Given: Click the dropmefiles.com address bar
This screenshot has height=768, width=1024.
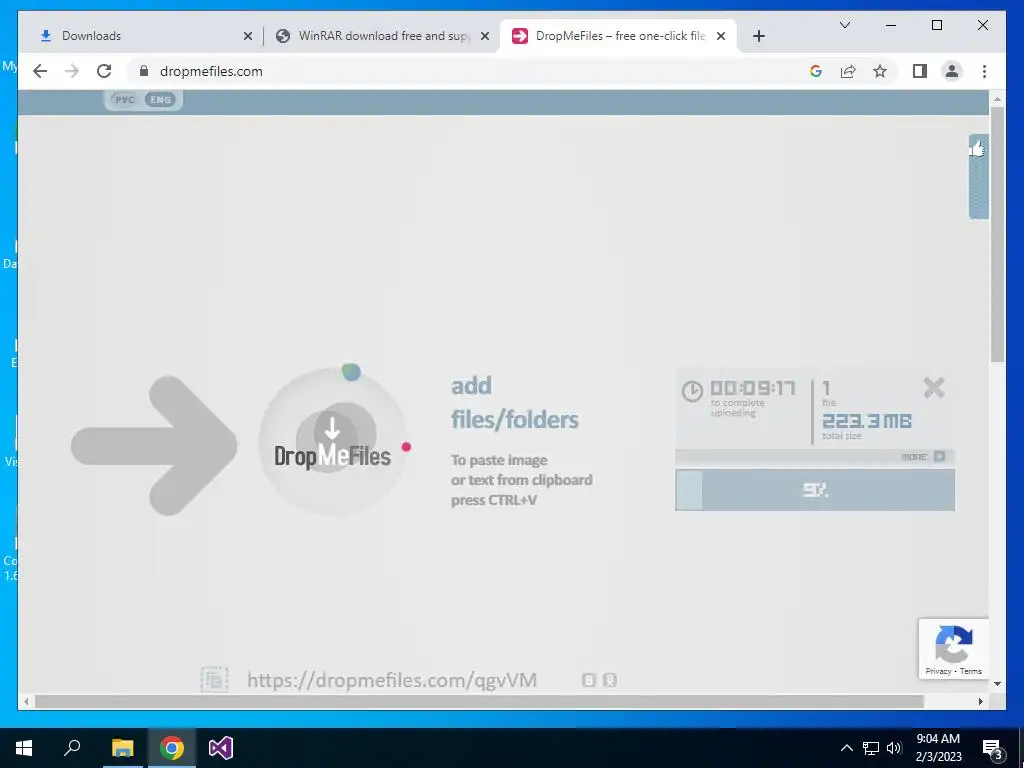Looking at the screenshot, I should (457, 71).
